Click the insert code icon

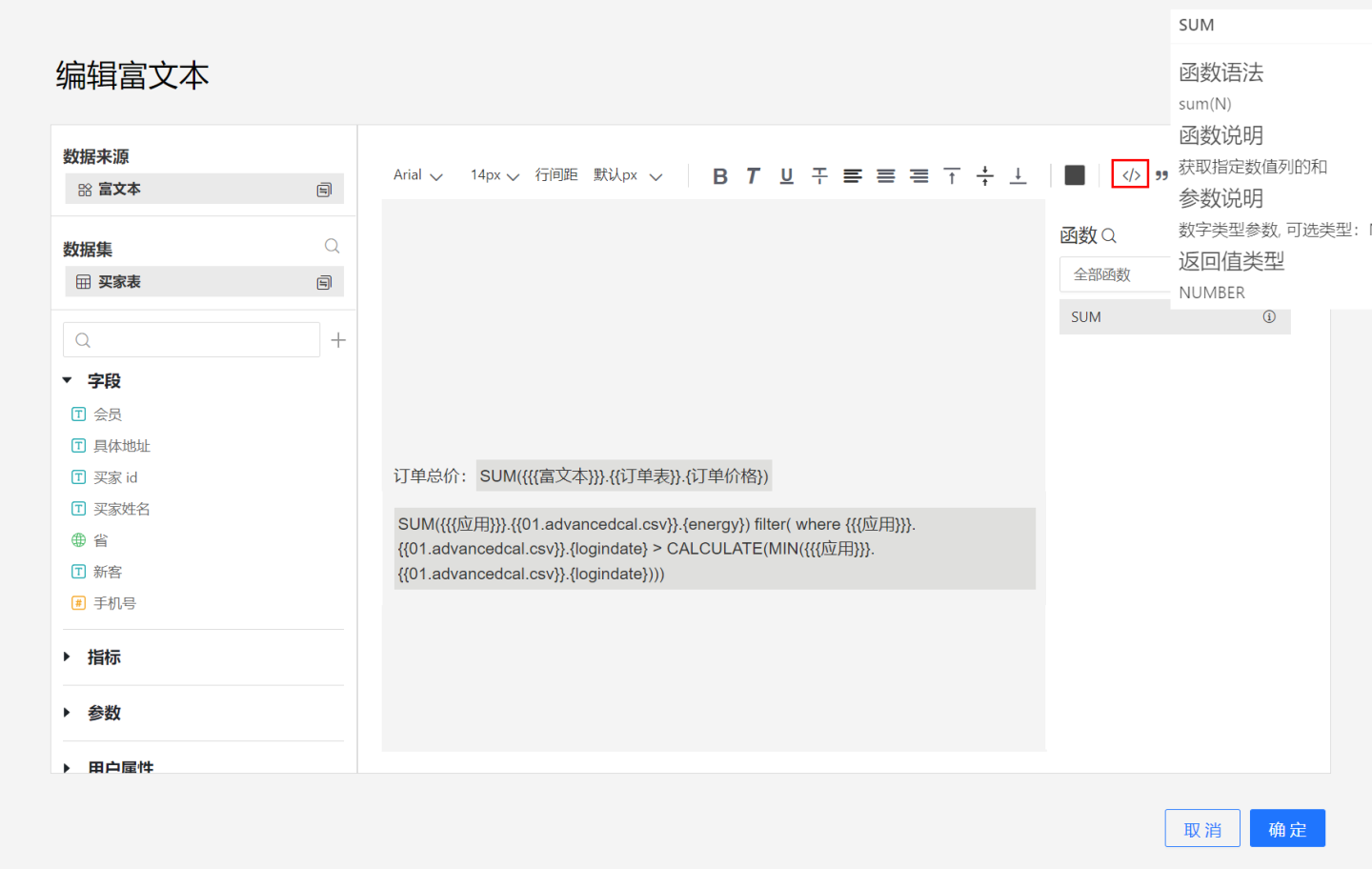[x=1130, y=175]
